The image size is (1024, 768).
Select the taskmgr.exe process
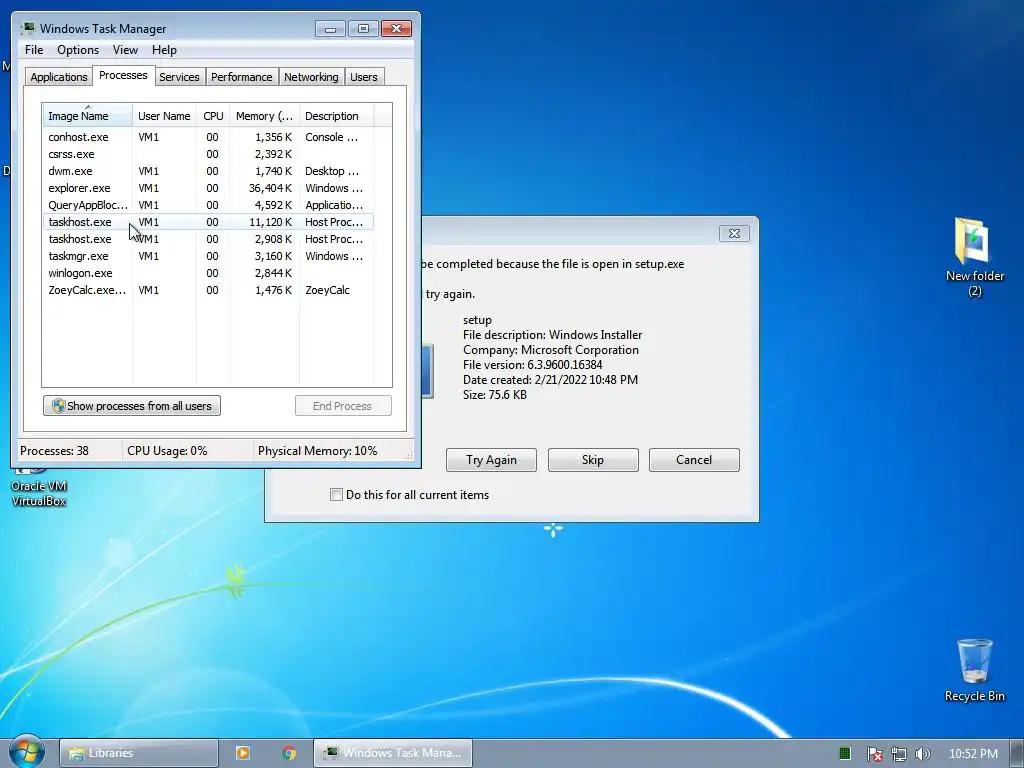[208, 256]
